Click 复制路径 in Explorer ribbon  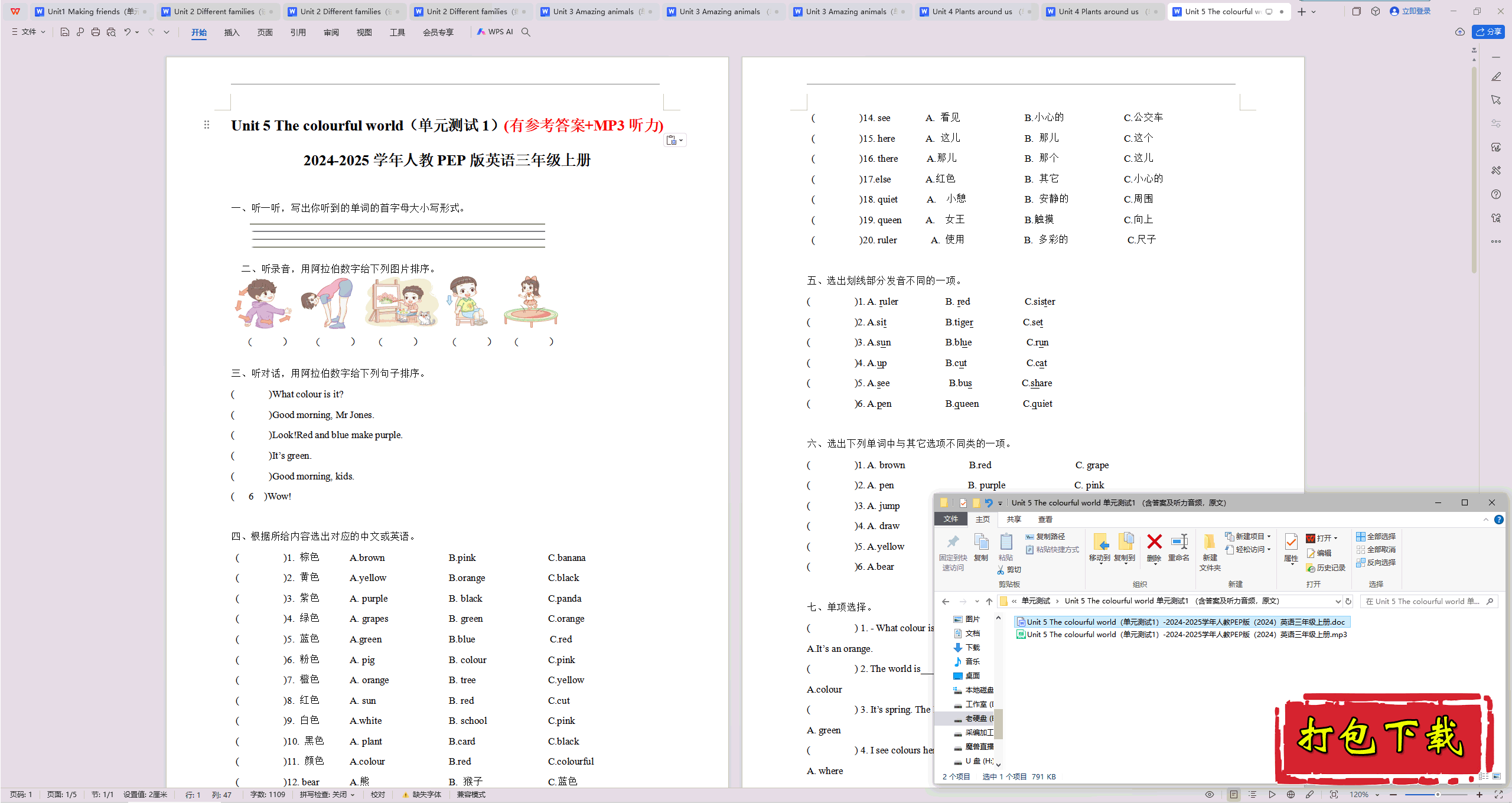pos(1045,536)
